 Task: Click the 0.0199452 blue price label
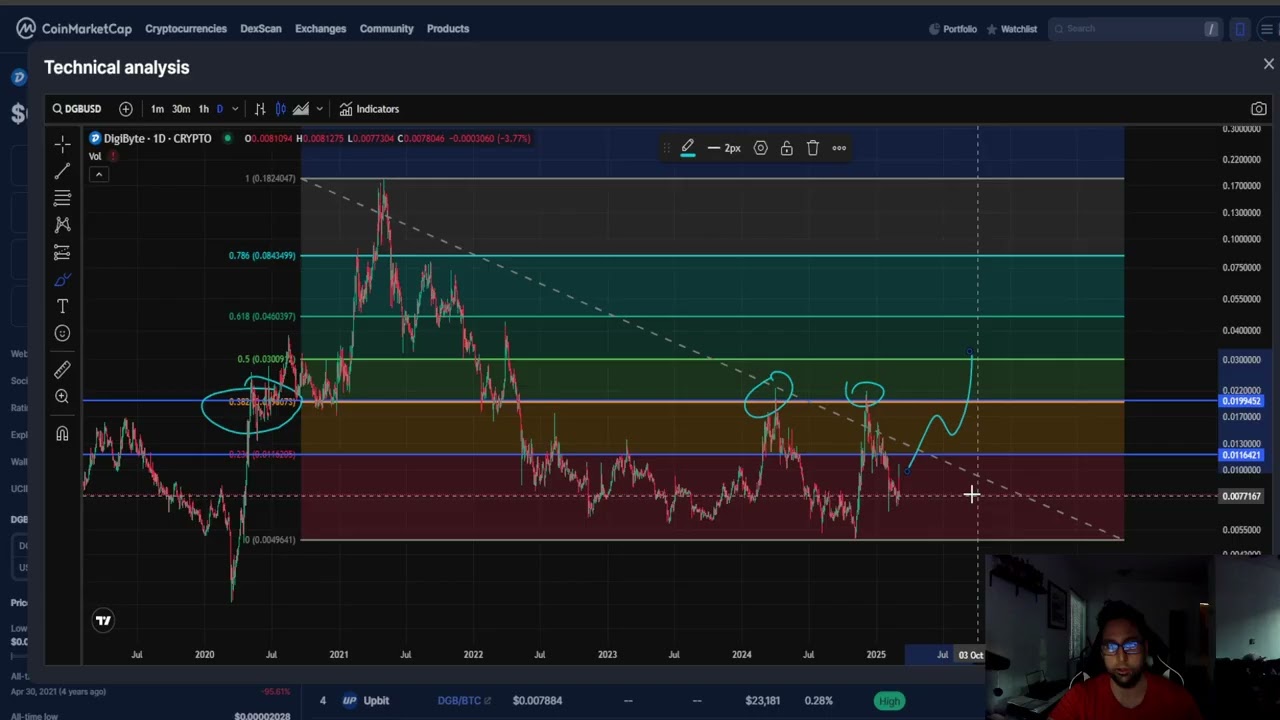click(1242, 401)
